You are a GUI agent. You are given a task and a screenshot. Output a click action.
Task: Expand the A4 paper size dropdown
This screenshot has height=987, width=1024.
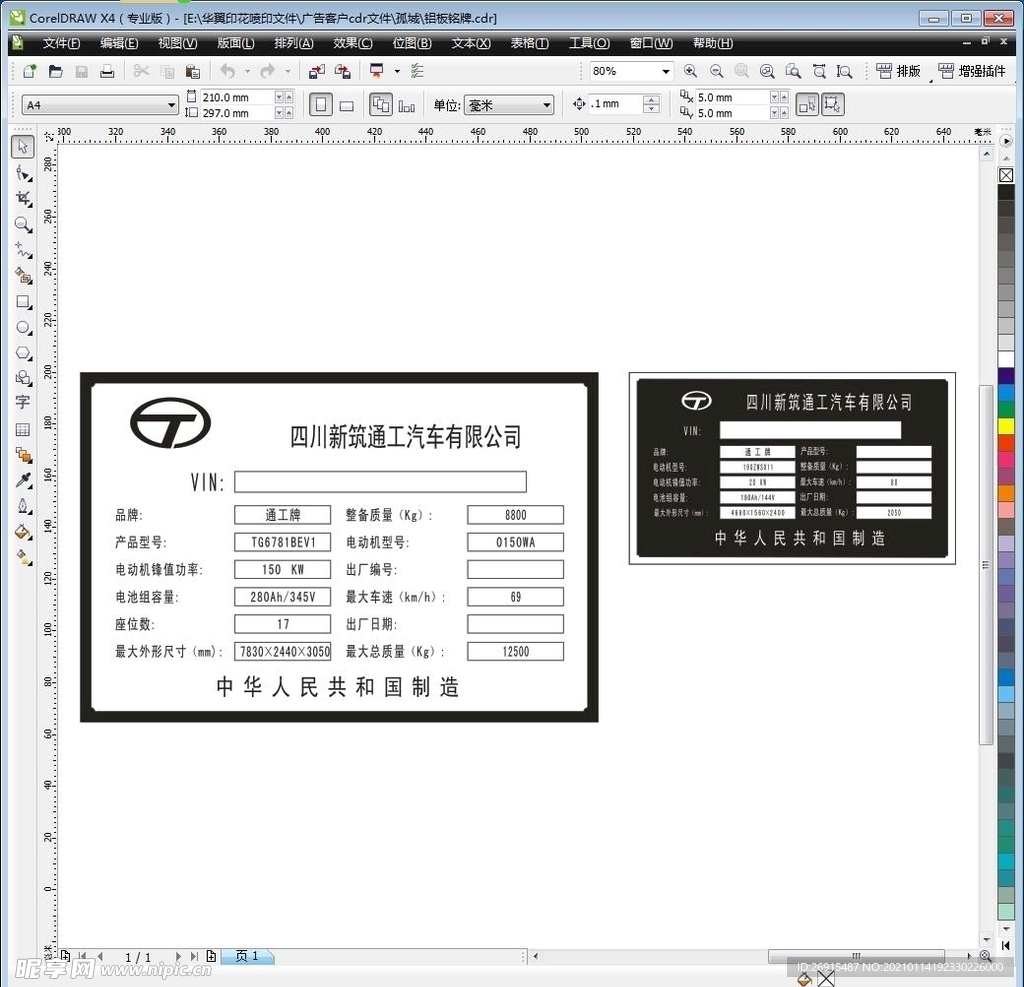point(171,106)
